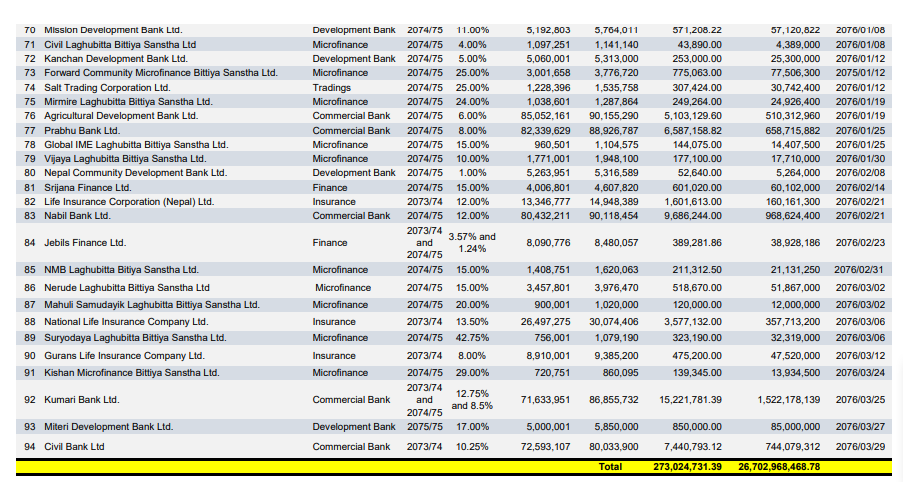
Task: Select Nabil Bank Ltd. name
Action: (x=78, y=216)
